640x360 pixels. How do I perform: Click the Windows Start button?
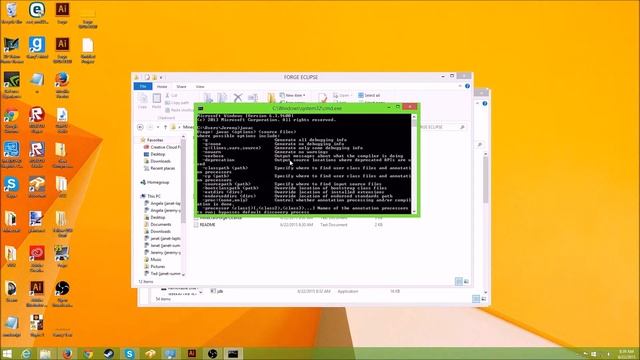coord(7,353)
